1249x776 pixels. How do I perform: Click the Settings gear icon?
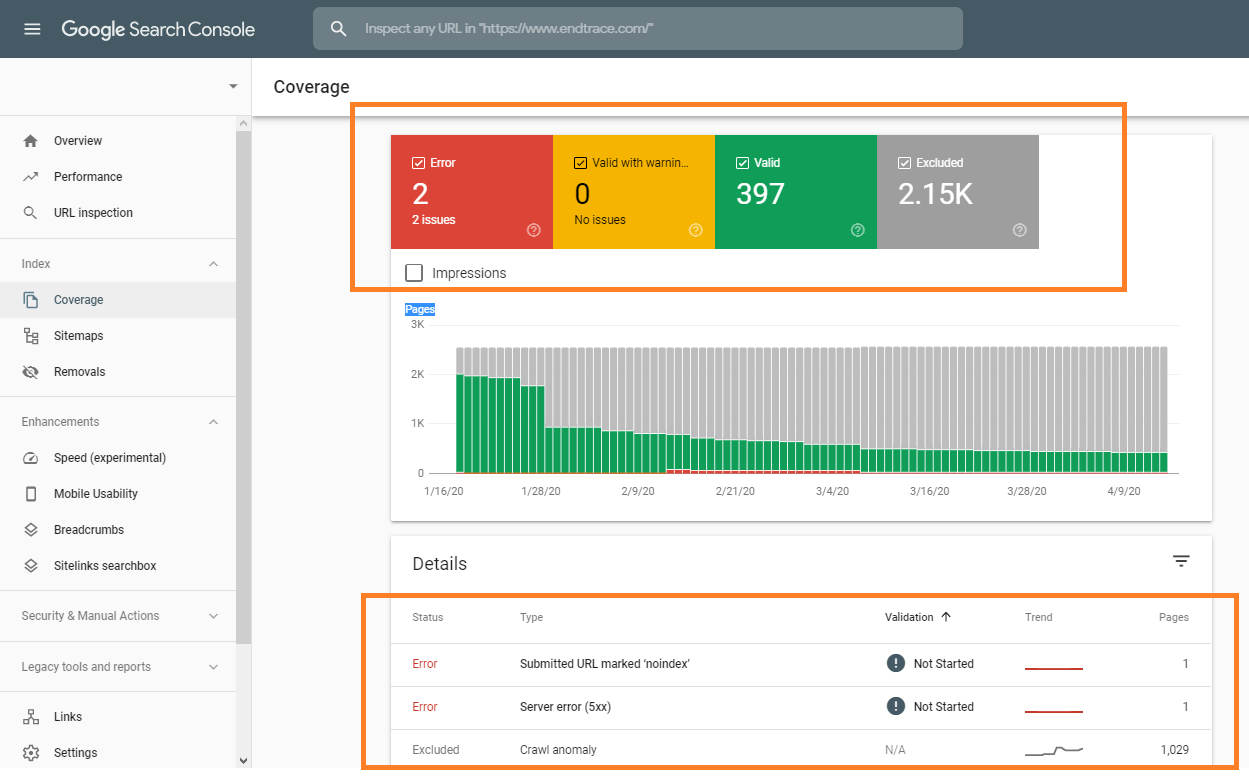31,753
